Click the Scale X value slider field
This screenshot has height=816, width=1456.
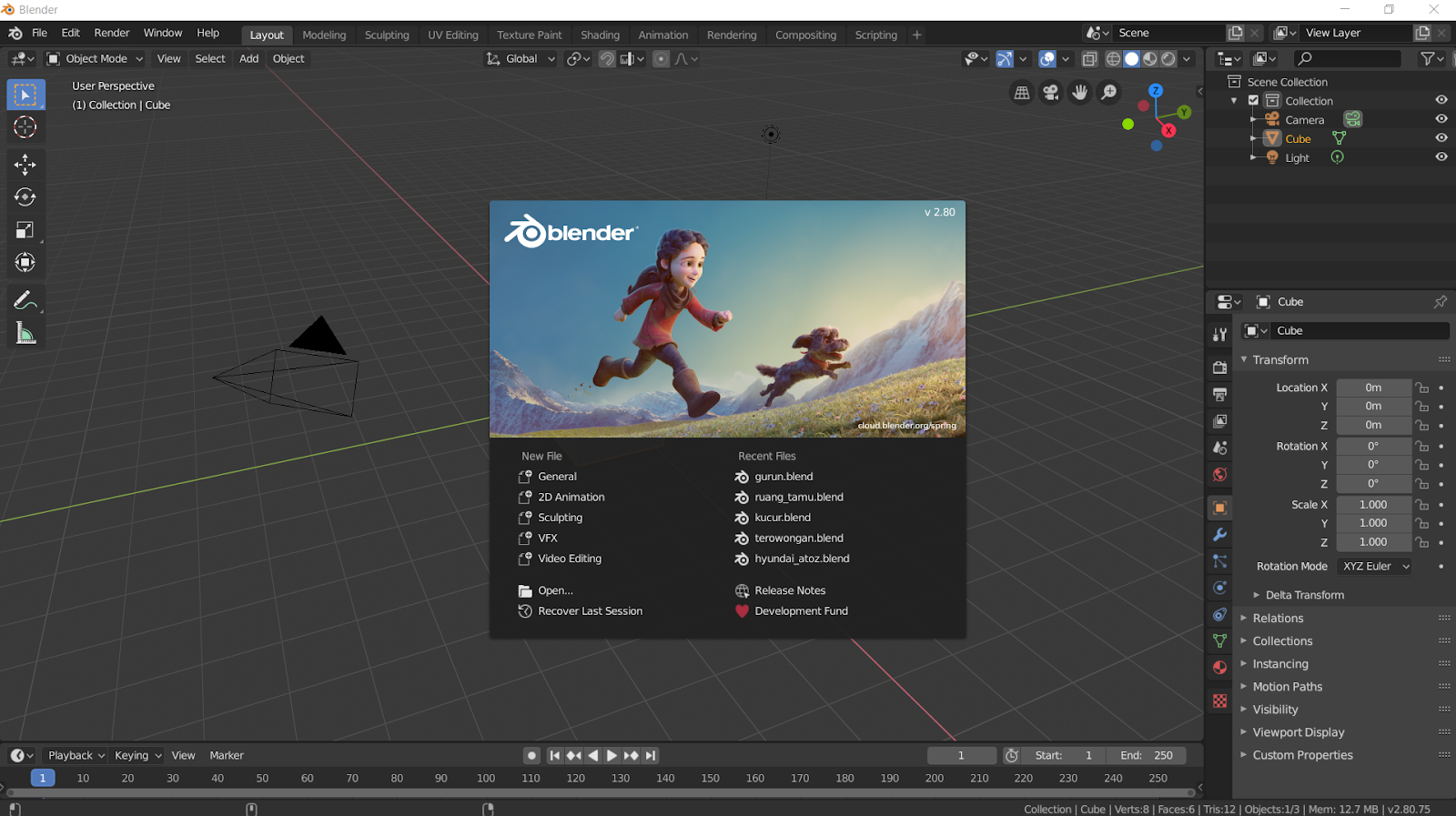pos(1374,505)
